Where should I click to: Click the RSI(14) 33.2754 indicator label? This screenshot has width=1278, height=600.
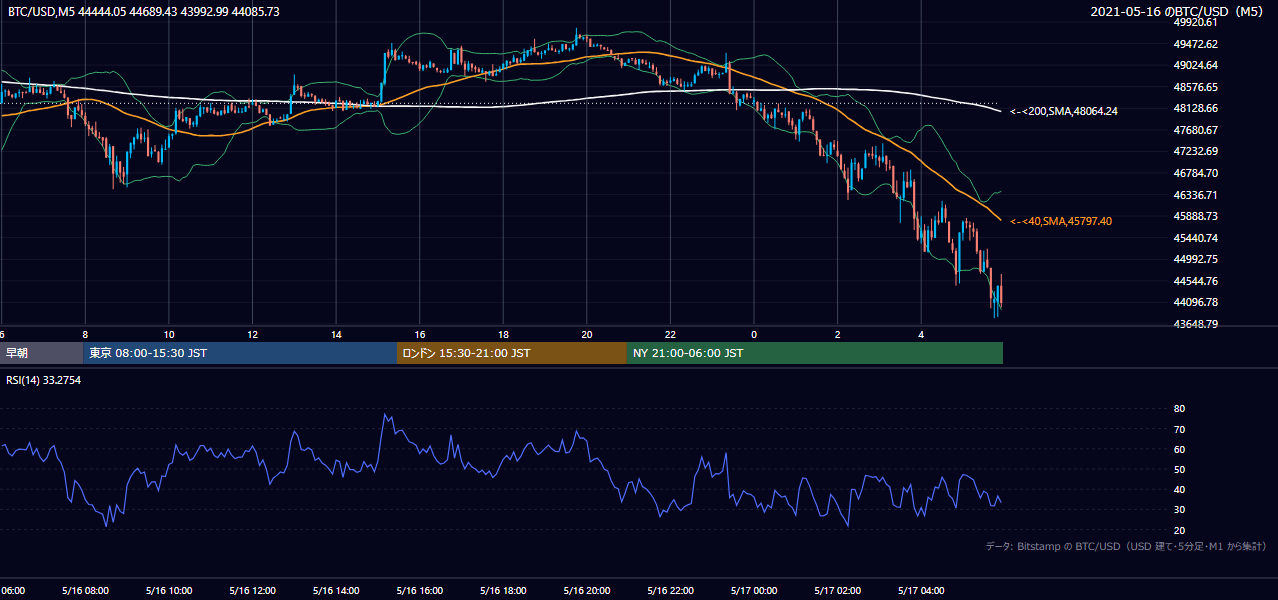tap(44, 380)
